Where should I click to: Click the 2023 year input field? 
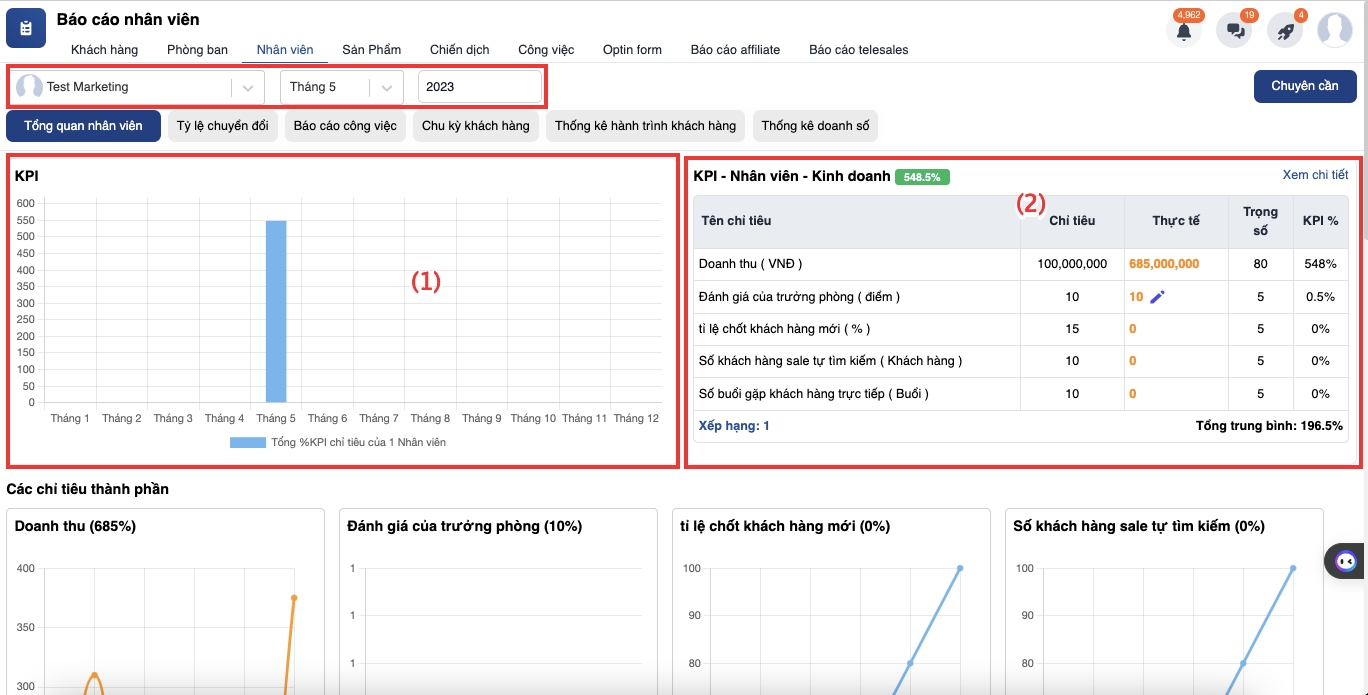[479, 87]
